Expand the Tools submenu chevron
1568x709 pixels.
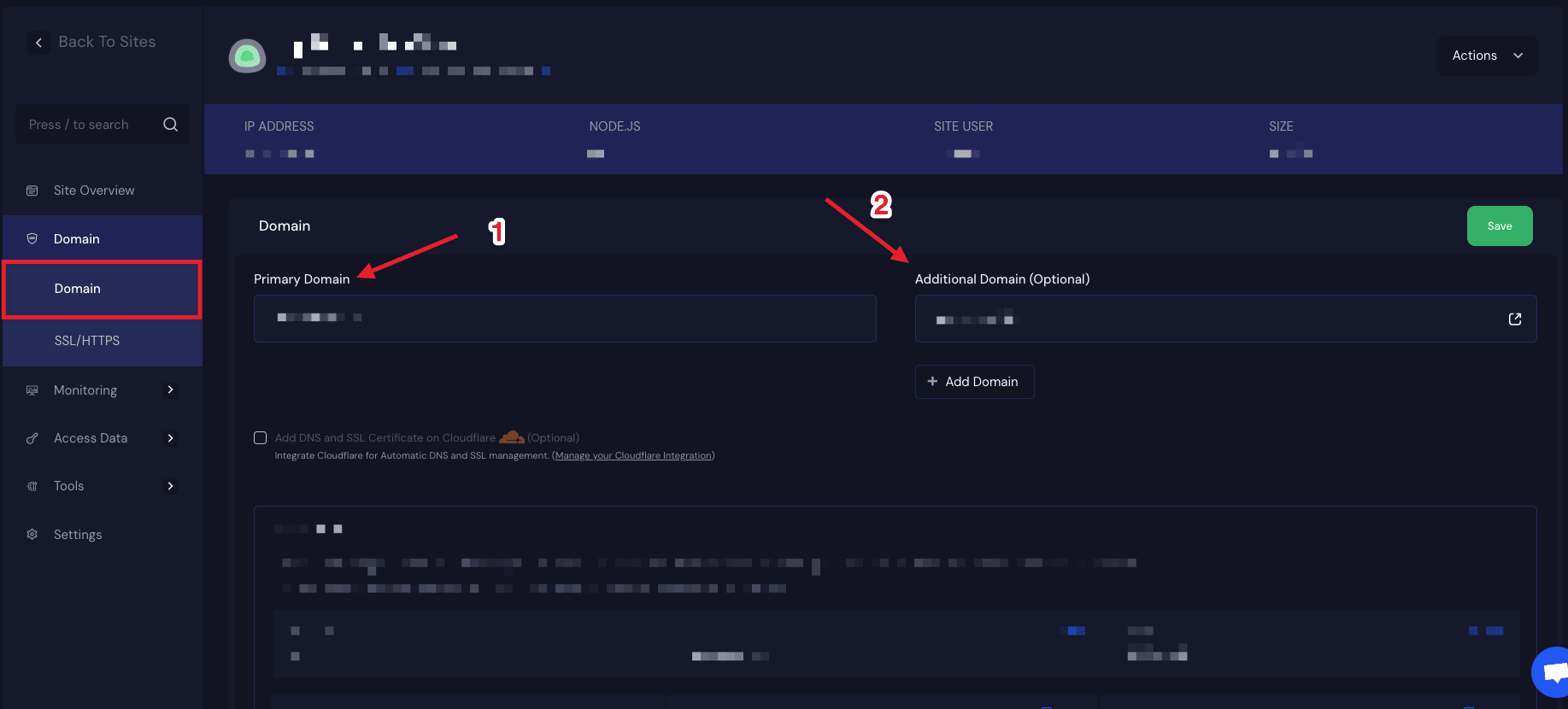click(x=171, y=486)
